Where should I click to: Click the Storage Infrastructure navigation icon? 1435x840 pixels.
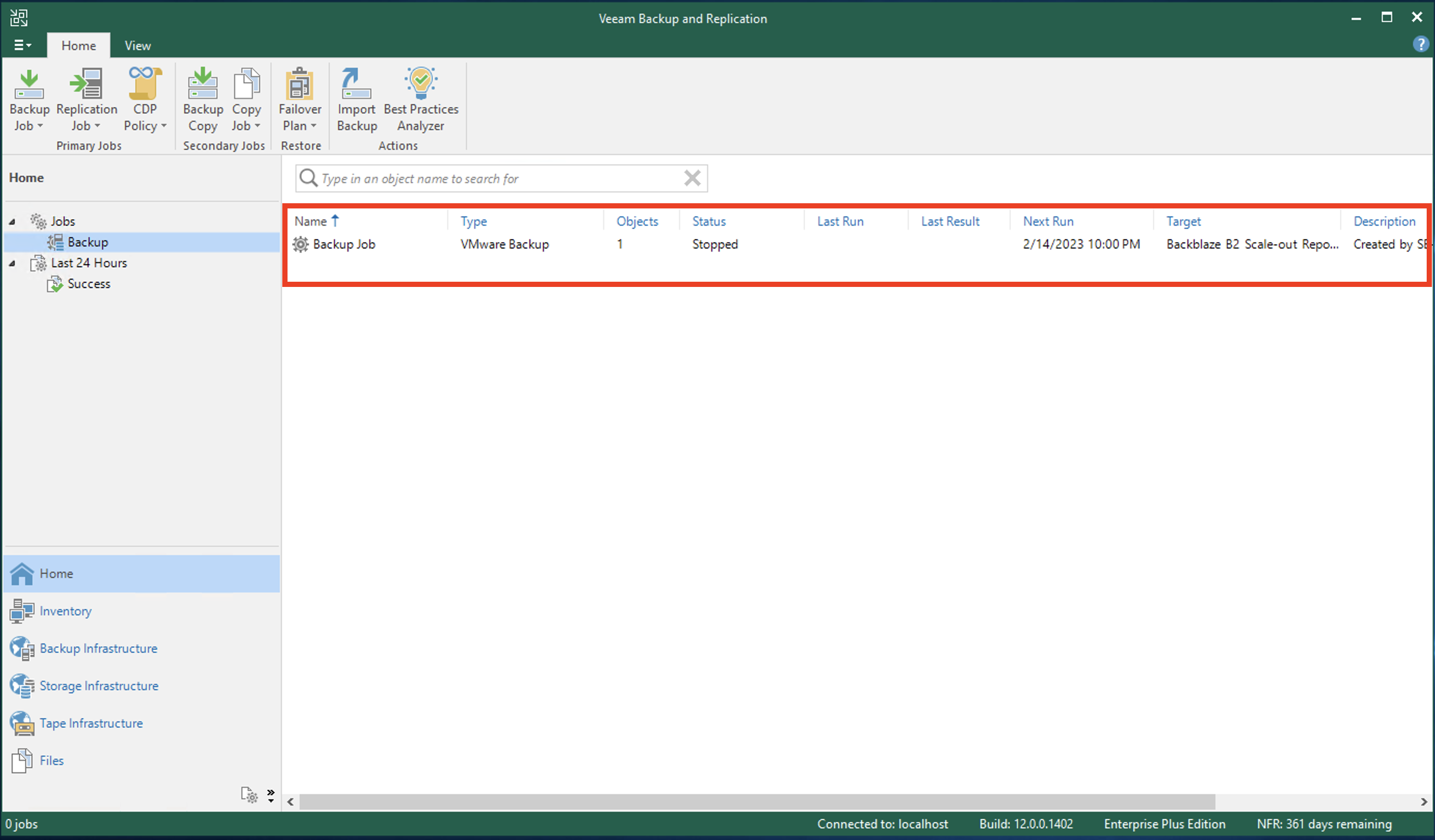(22, 686)
